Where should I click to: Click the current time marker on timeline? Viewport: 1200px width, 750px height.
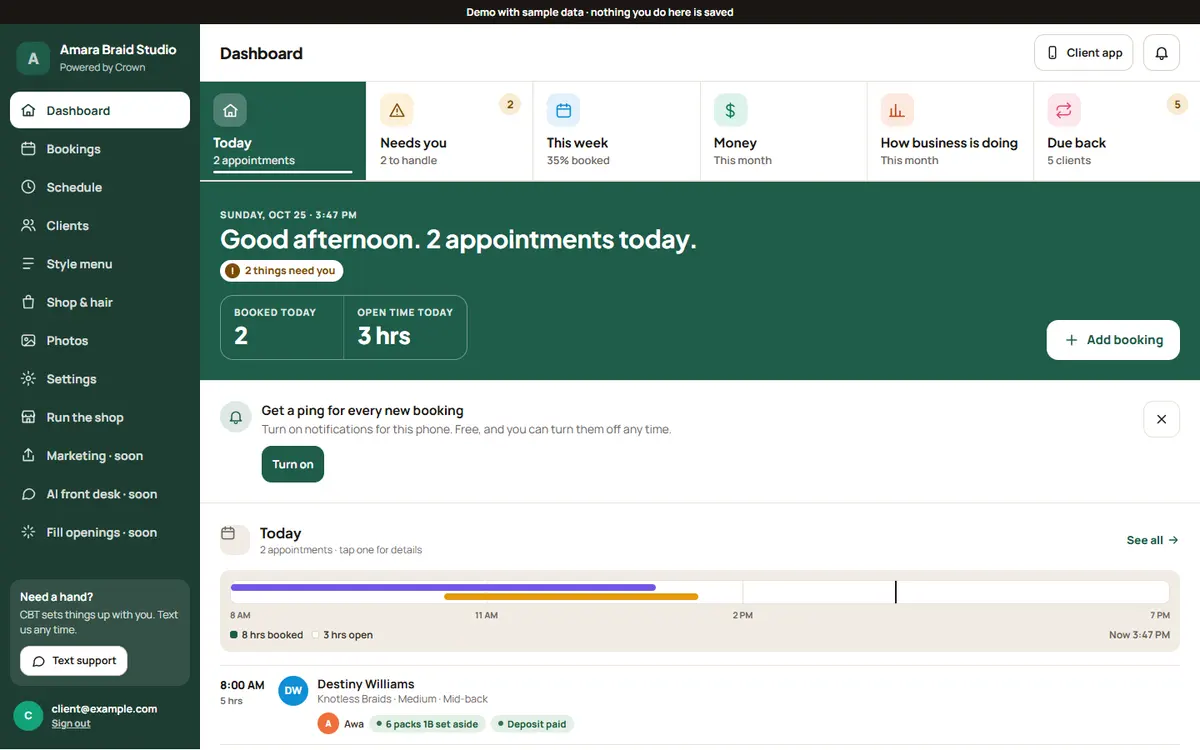895,592
